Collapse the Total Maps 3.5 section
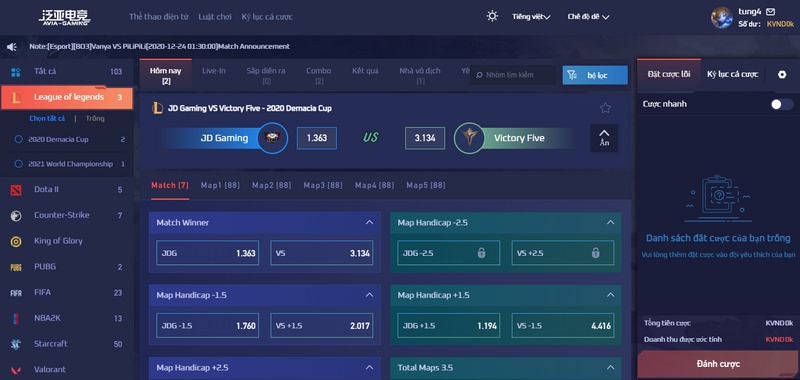The height and width of the screenshot is (380, 800). coord(610,367)
